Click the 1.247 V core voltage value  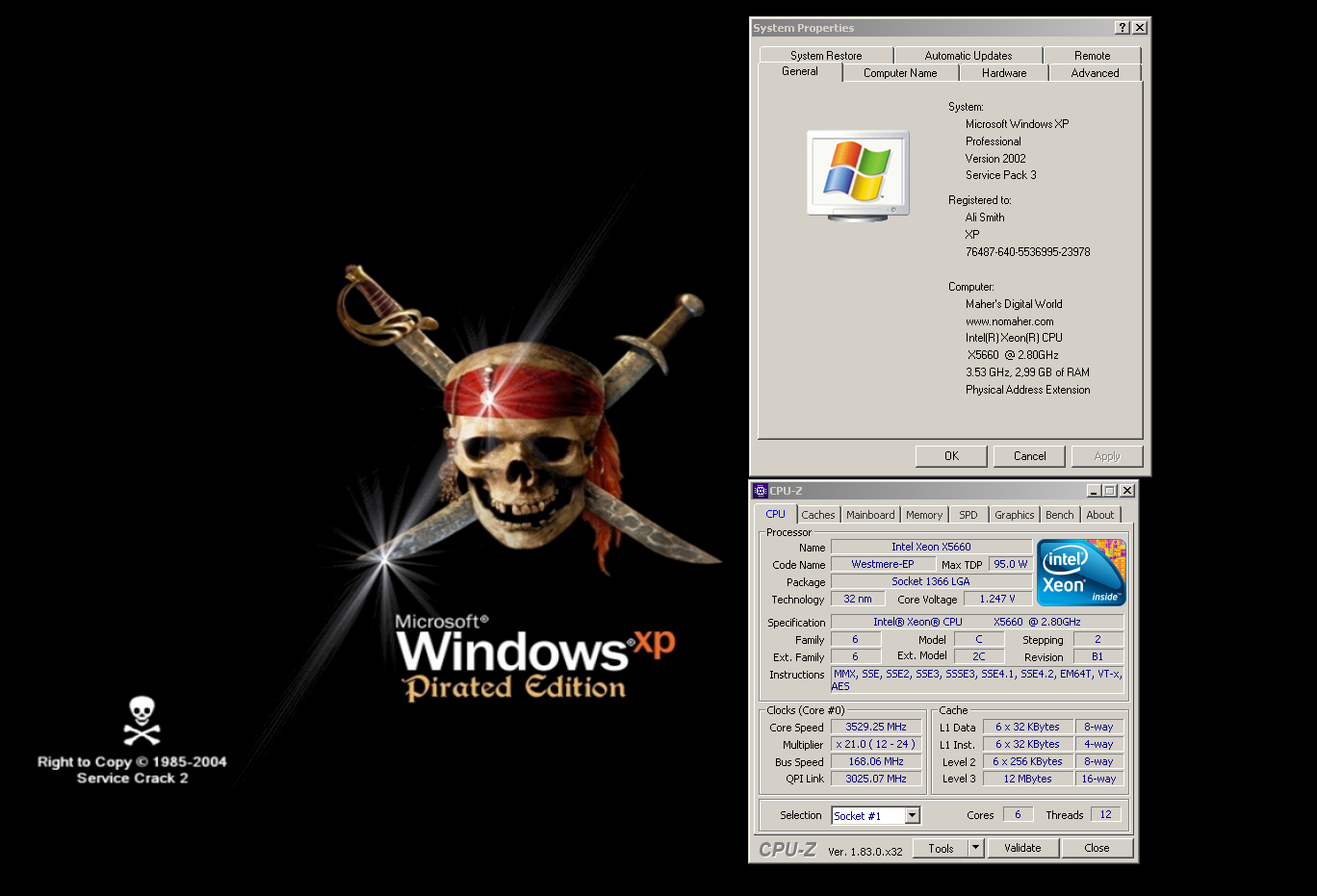click(x=997, y=599)
